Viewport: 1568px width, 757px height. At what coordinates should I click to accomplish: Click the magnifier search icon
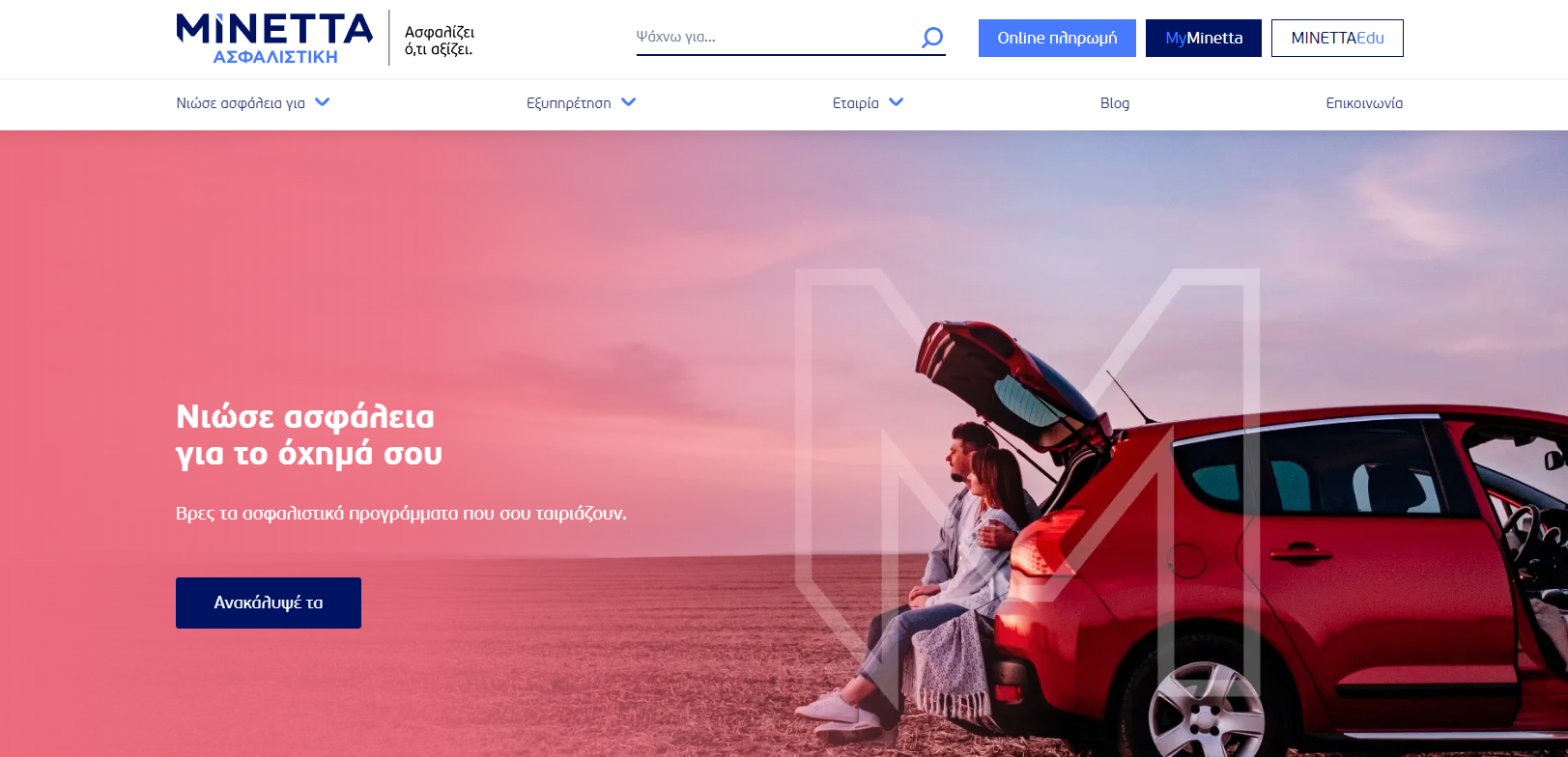click(932, 38)
